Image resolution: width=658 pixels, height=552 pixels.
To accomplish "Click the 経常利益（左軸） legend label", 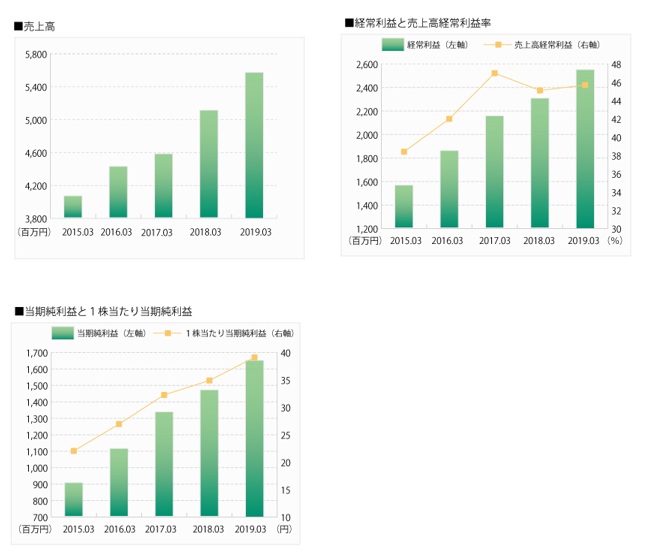I will [x=438, y=44].
